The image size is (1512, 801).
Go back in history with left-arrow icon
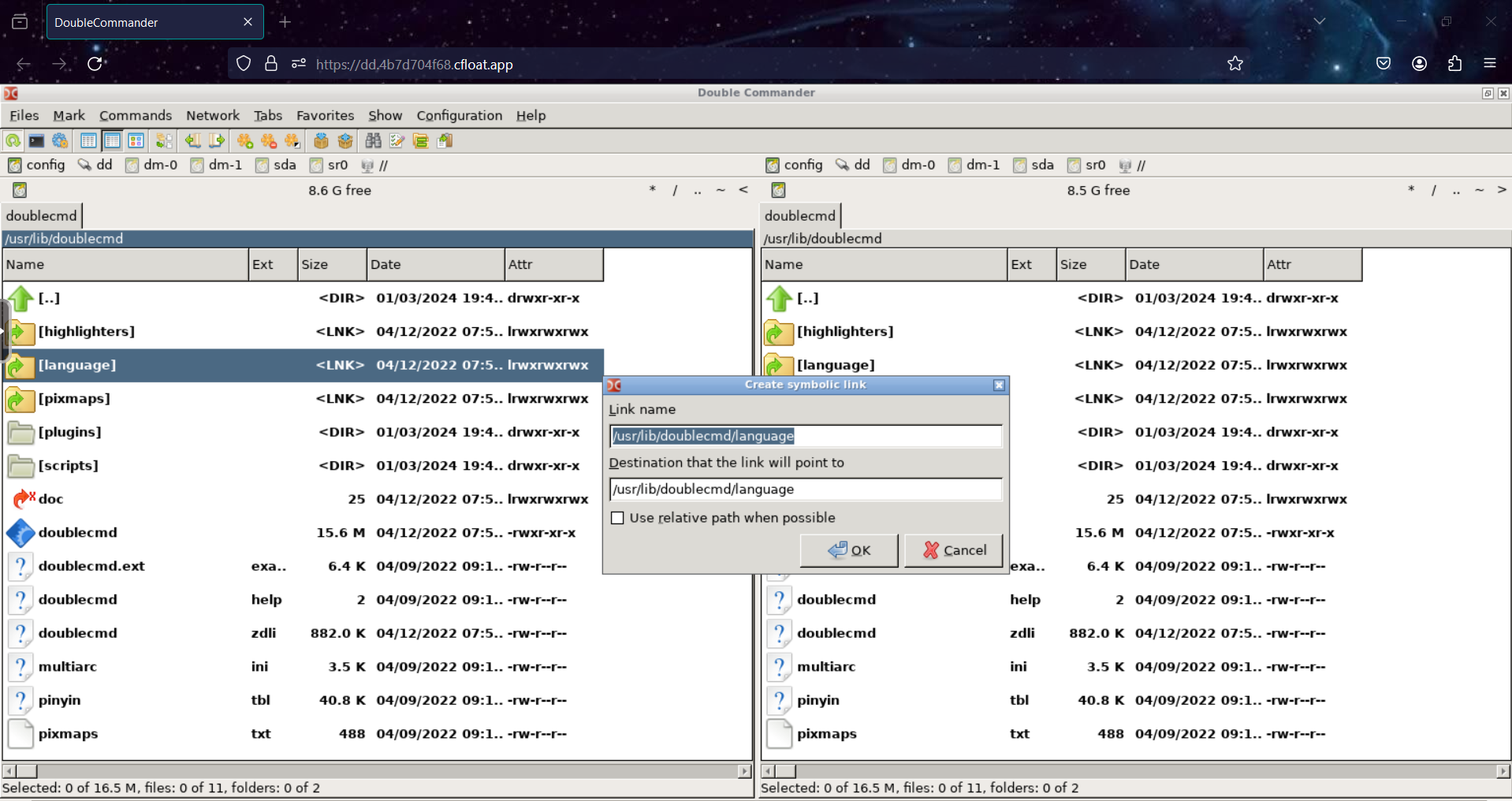click(192, 141)
